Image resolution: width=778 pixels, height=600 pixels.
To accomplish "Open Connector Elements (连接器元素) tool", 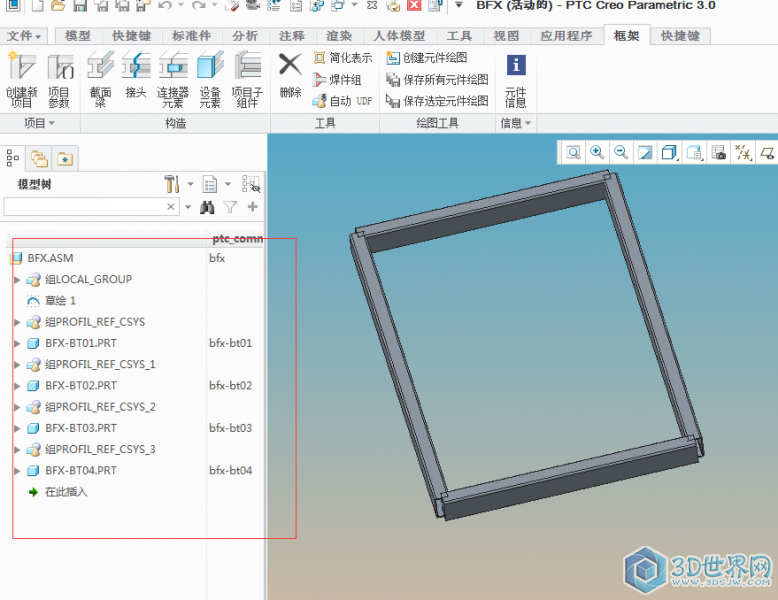I will coord(173,78).
